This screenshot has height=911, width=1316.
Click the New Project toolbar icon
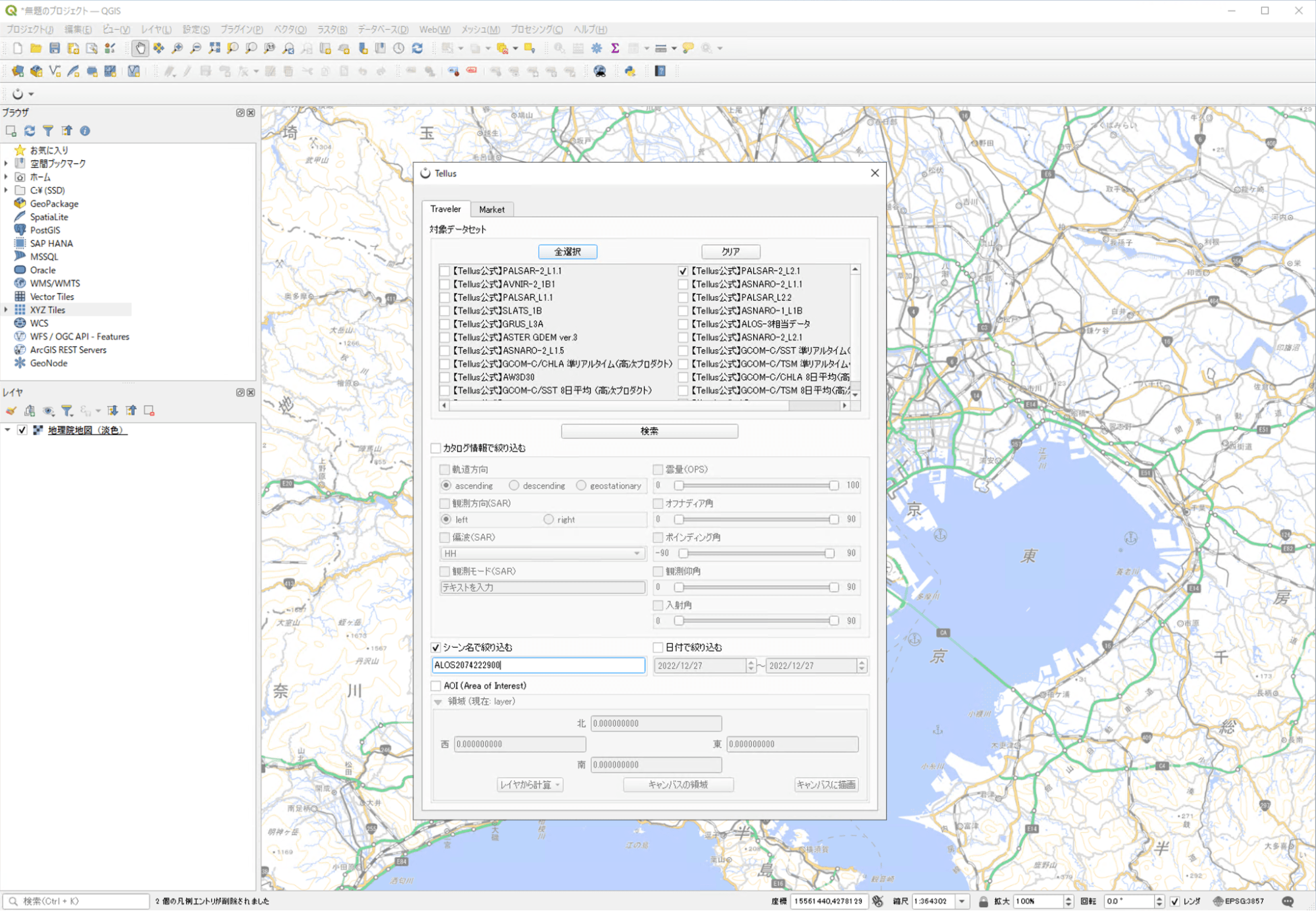pos(18,48)
